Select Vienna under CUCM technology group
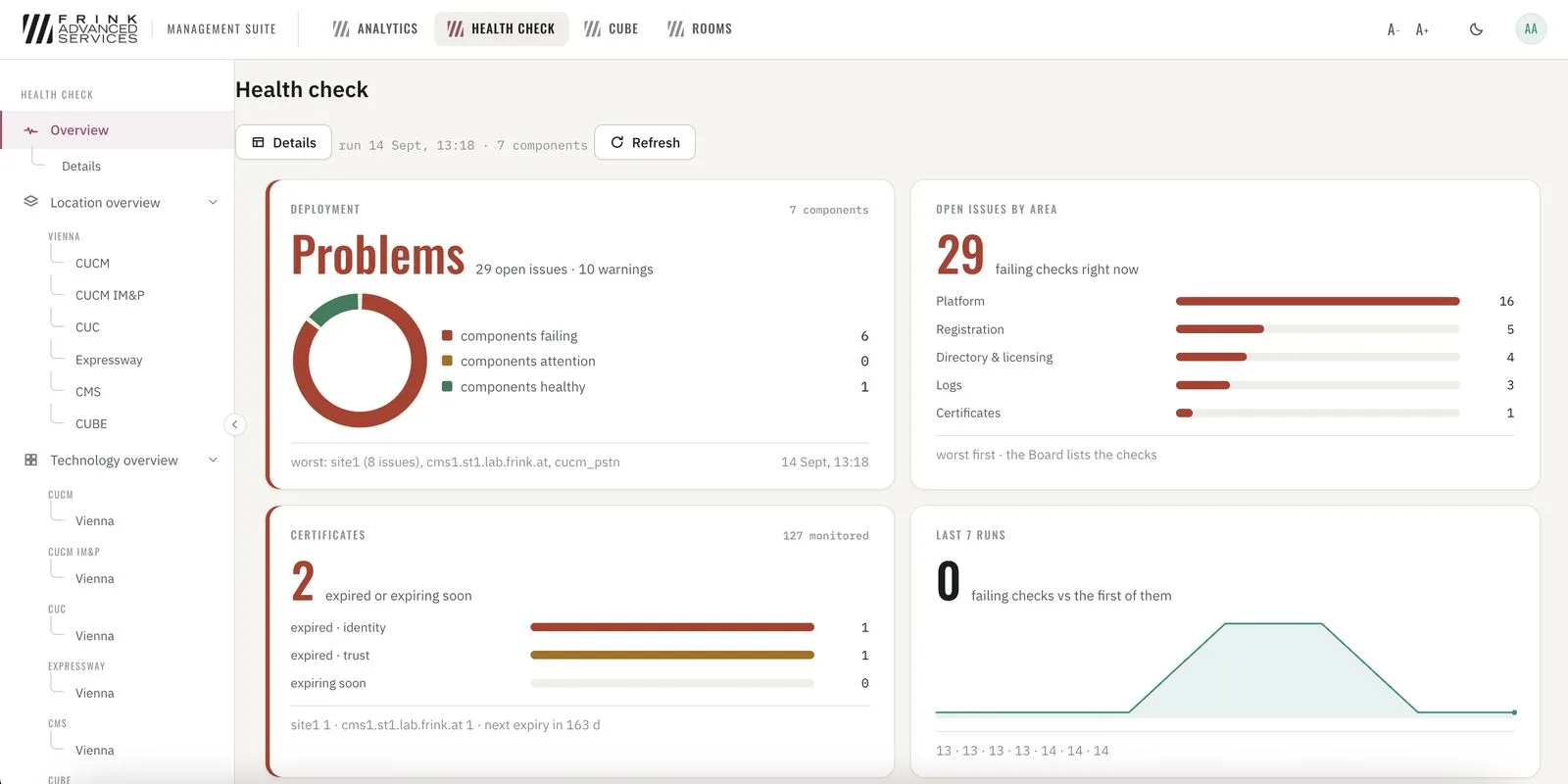Viewport: 1568px width, 784px height. tap(95, 521)
